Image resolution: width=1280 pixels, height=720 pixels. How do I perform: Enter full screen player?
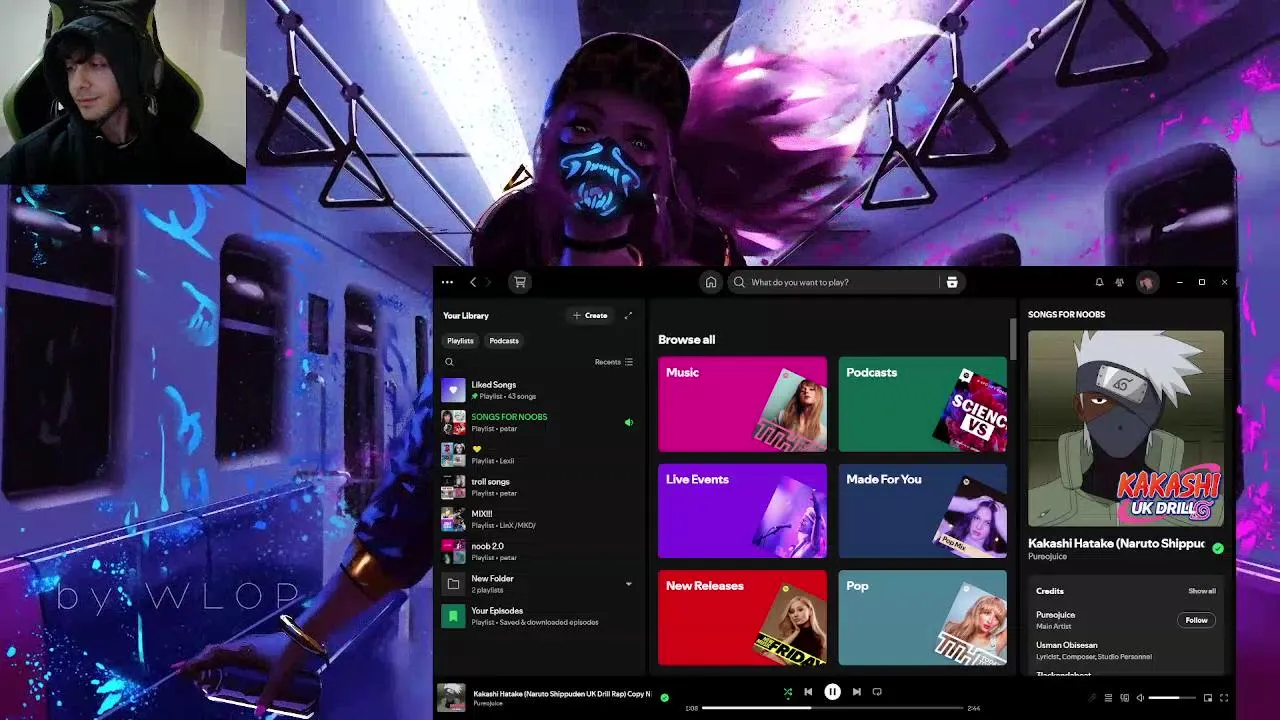click(x=1224, y=698)
